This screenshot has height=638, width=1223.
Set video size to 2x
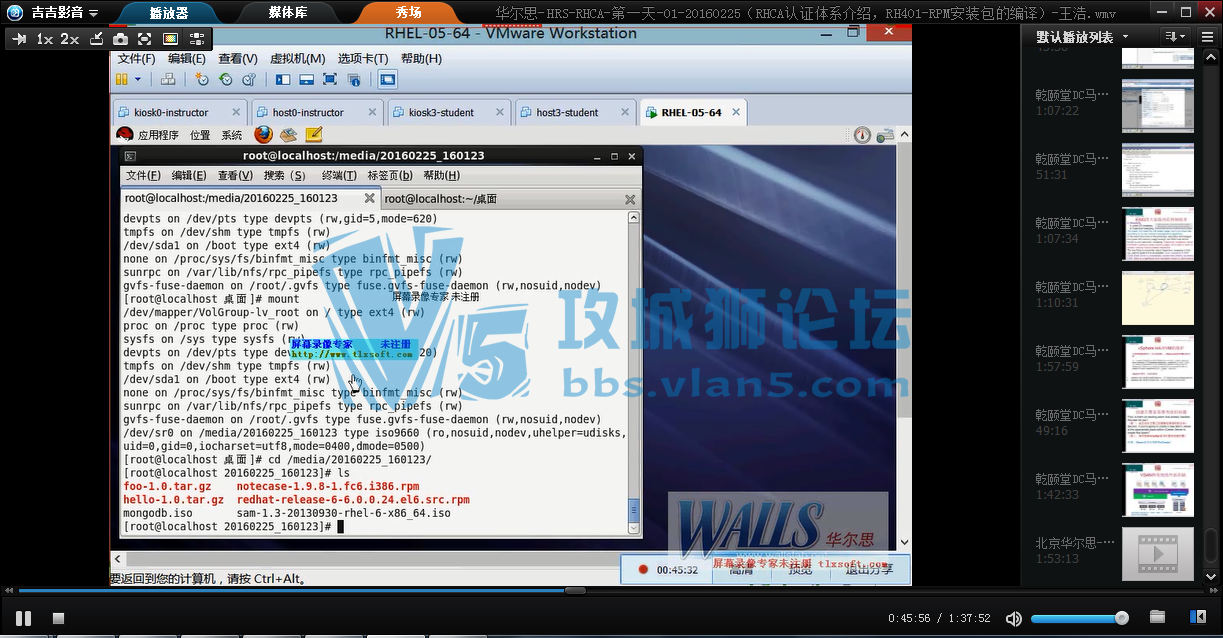pos(70,39)
